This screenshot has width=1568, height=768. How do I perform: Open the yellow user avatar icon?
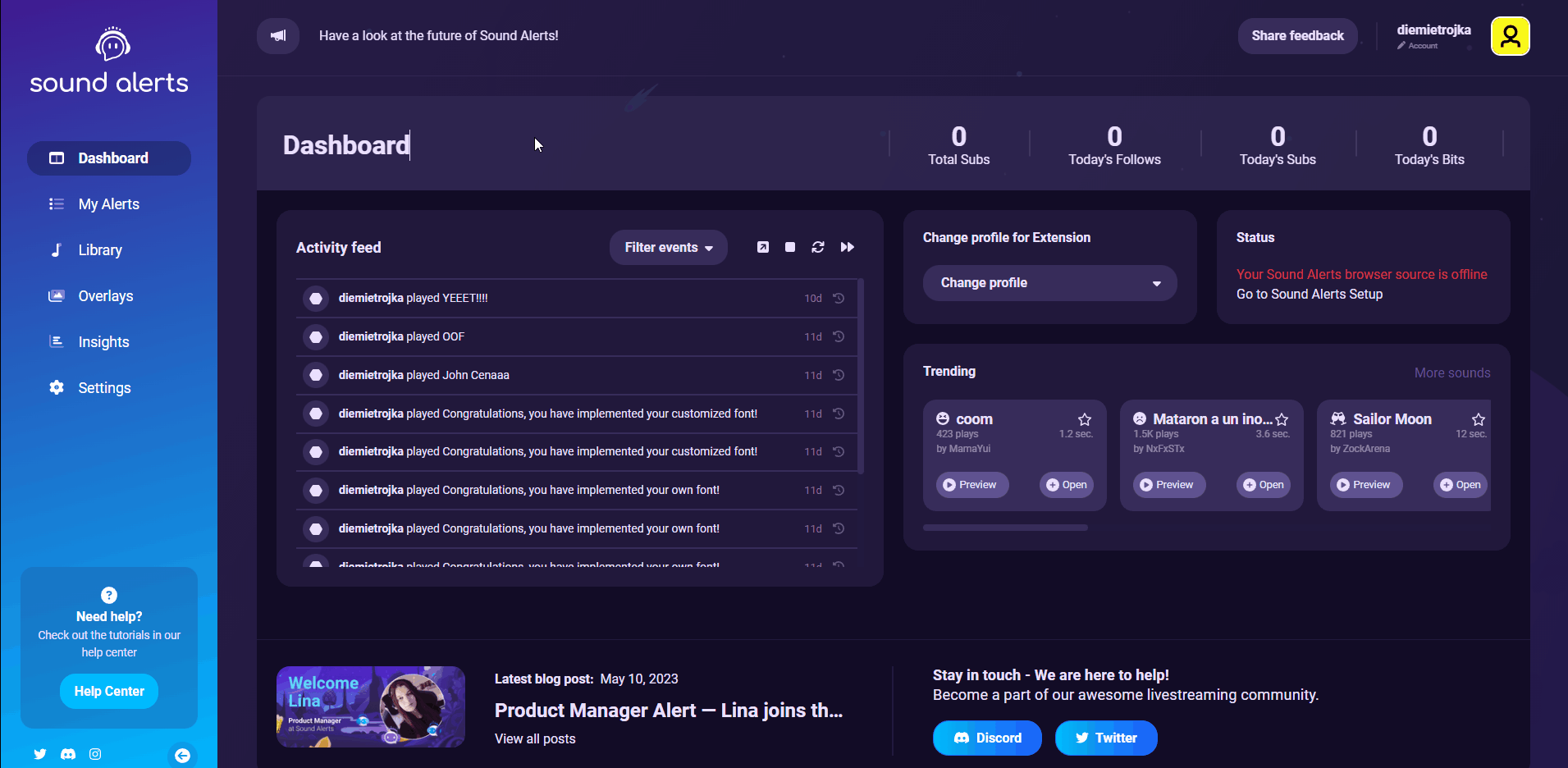1510,36
